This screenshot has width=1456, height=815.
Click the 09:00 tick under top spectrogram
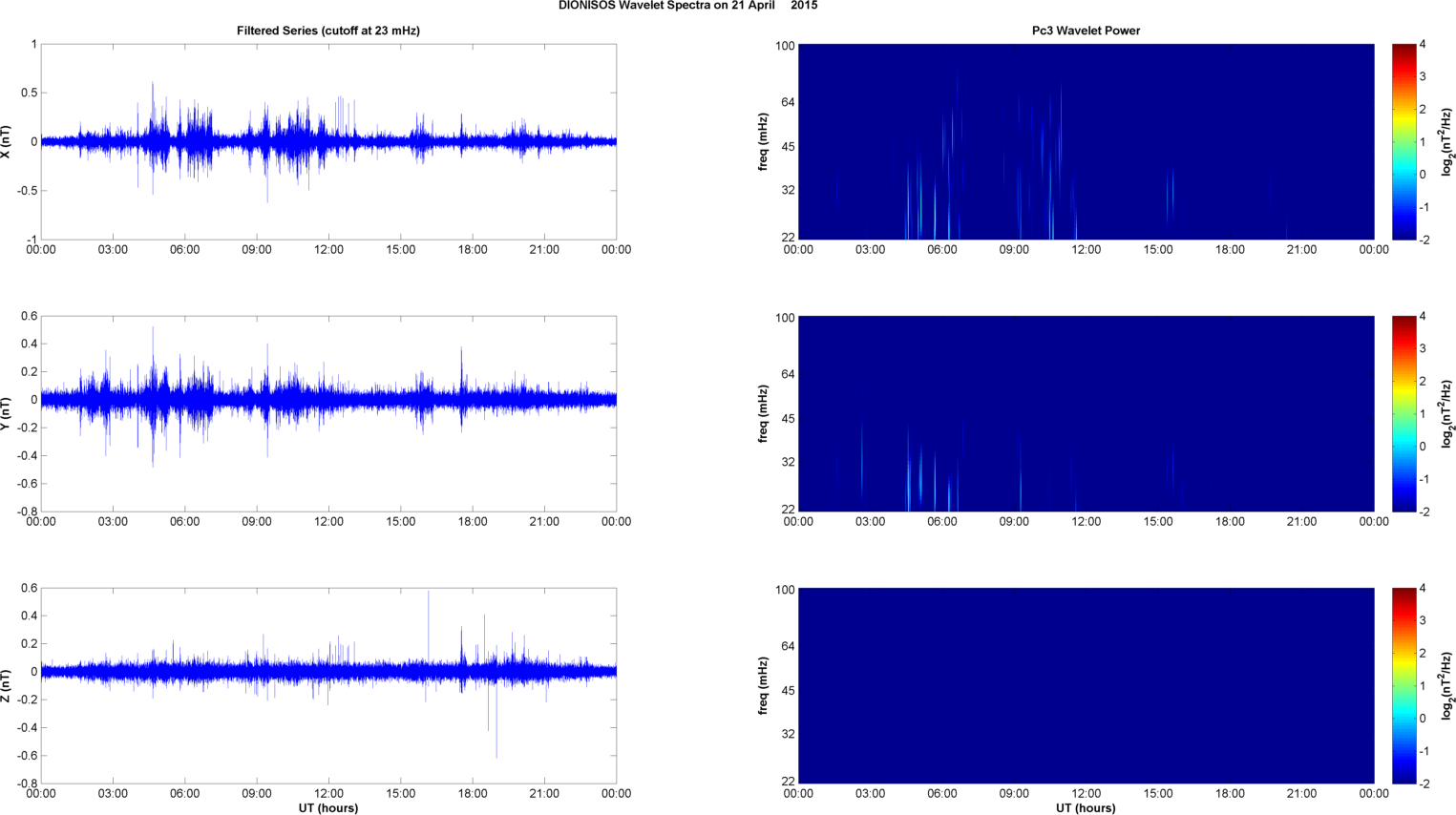[1014, 250]
